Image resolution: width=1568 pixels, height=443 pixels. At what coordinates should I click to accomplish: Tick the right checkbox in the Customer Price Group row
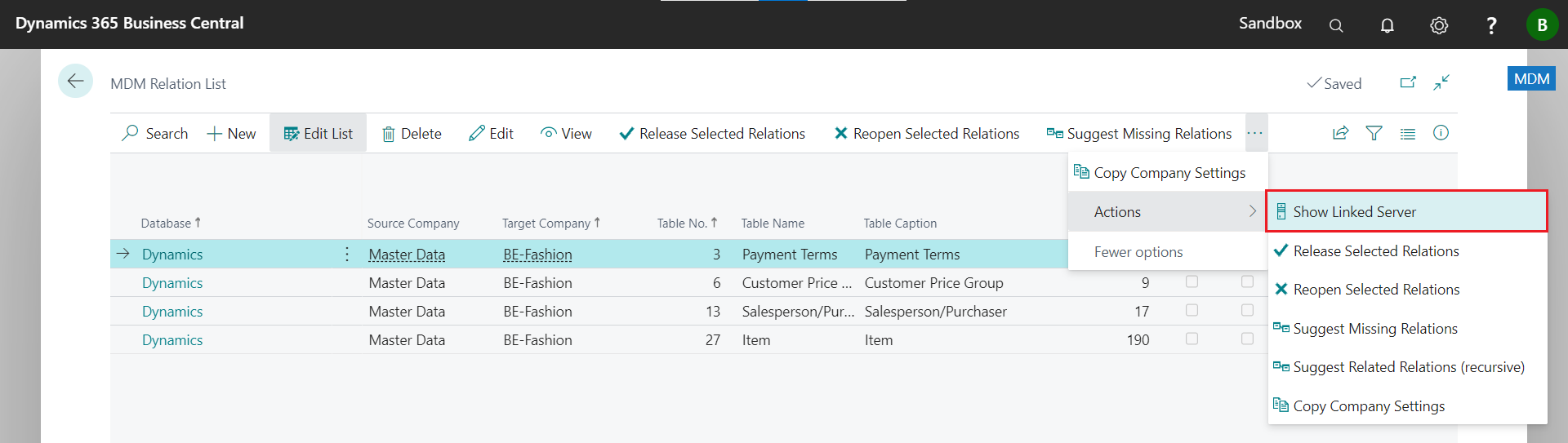click(x=1247, y=281)
